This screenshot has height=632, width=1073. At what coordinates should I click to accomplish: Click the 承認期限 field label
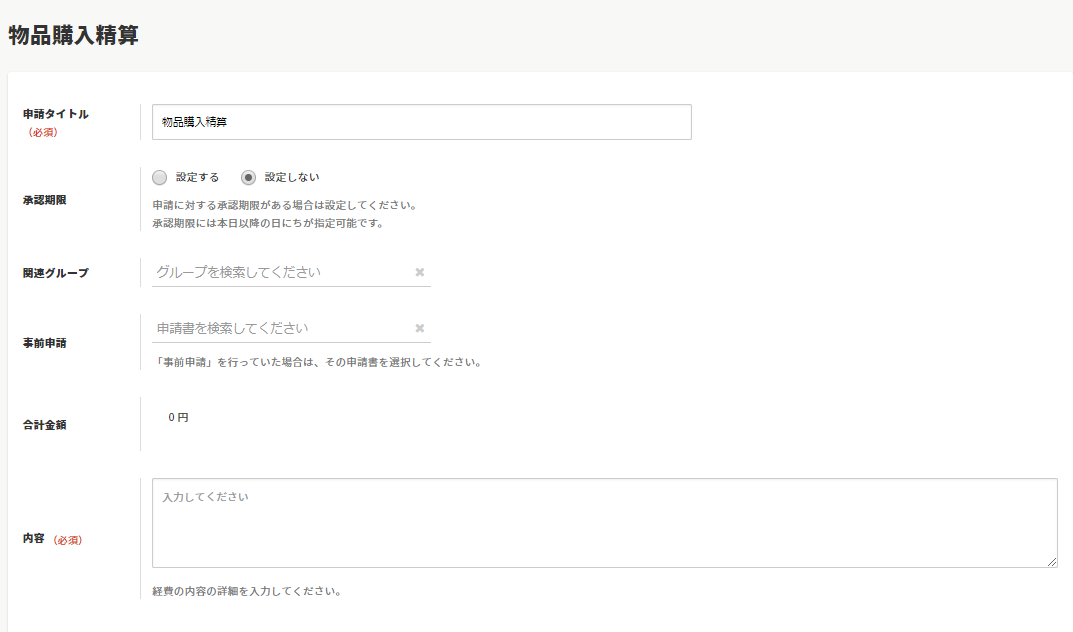point(43,200)
